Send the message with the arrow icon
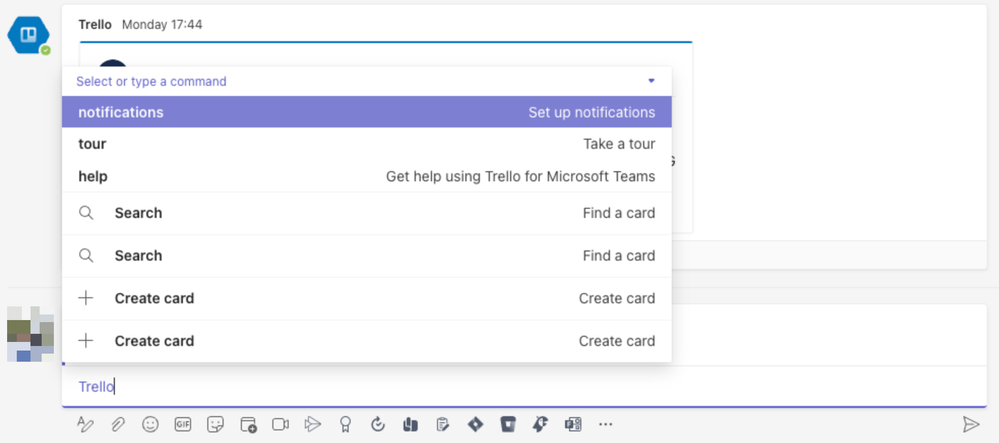999x443 pixels. 970,424
